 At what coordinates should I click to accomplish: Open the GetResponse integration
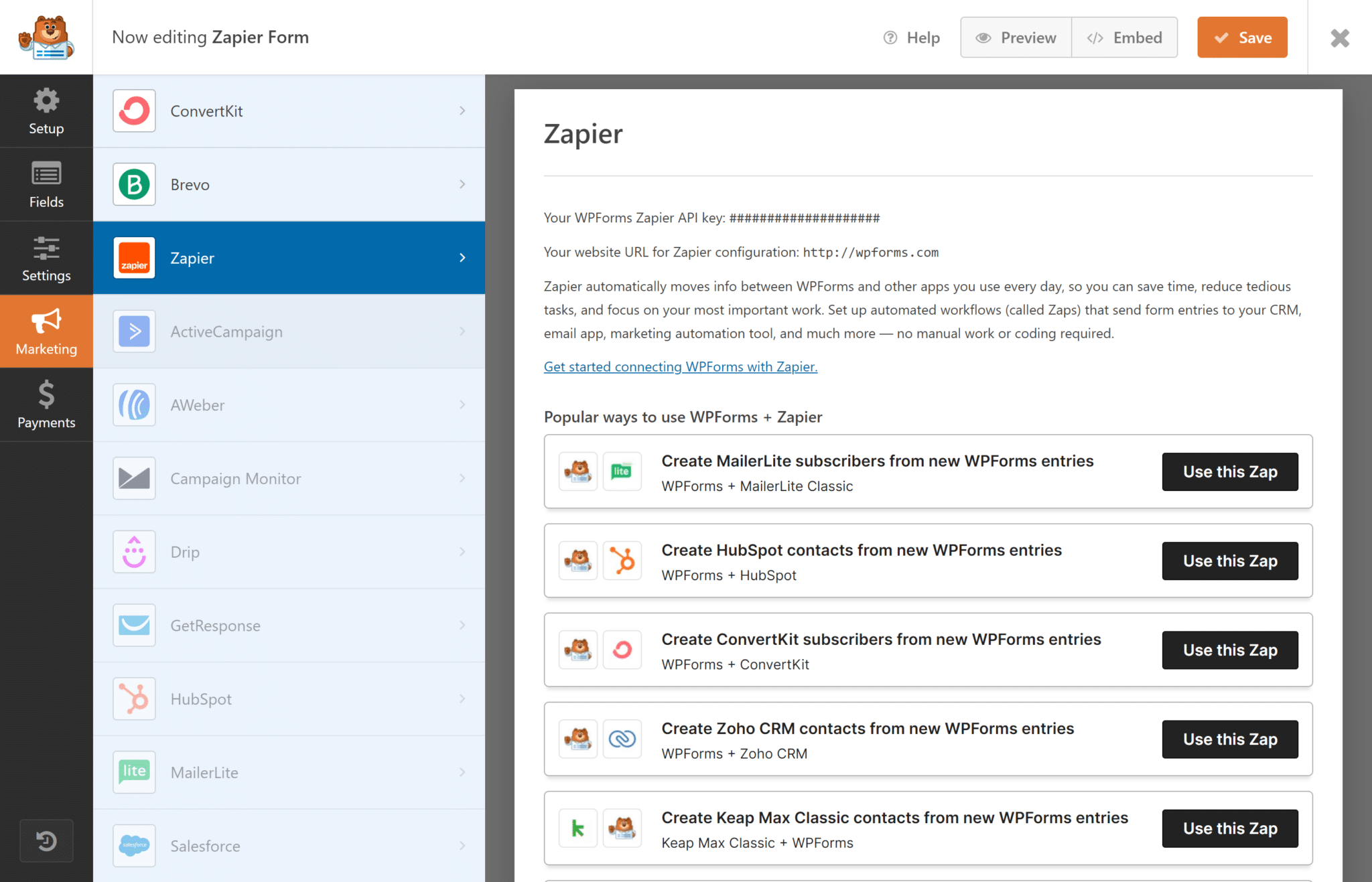click(x=289, y=625)
